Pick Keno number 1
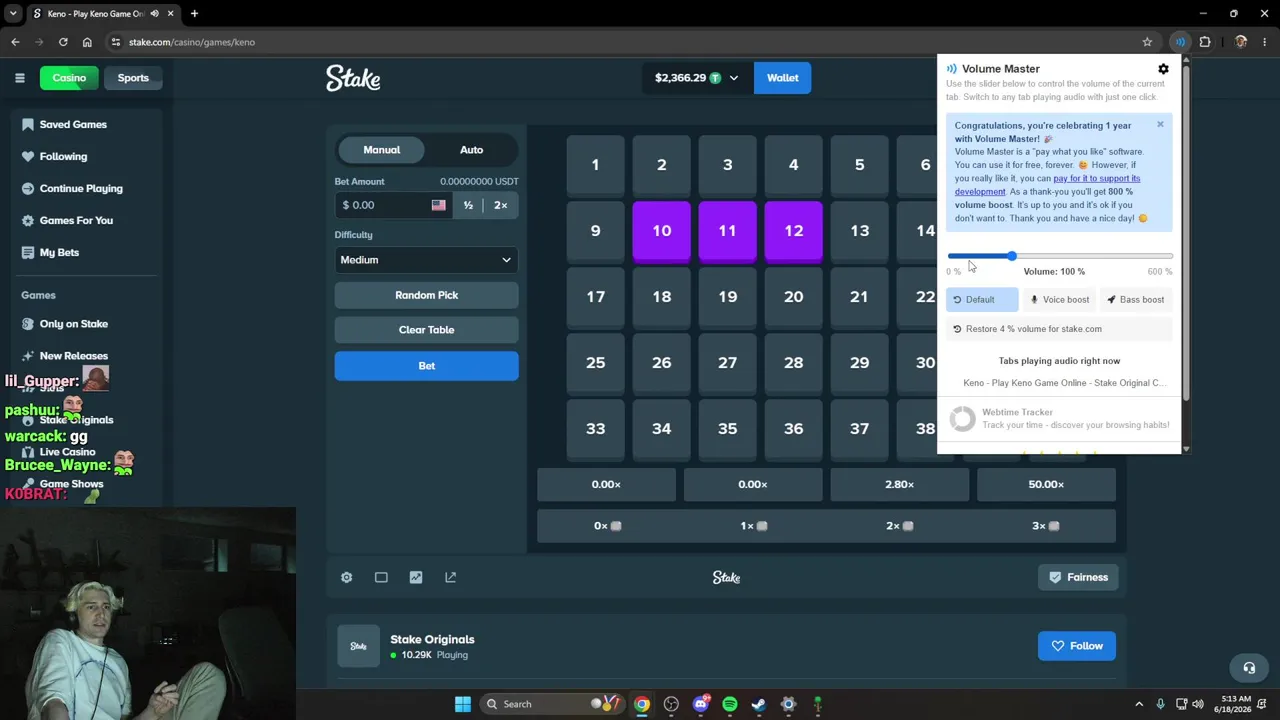1280x720 pixels. point(595,165)
